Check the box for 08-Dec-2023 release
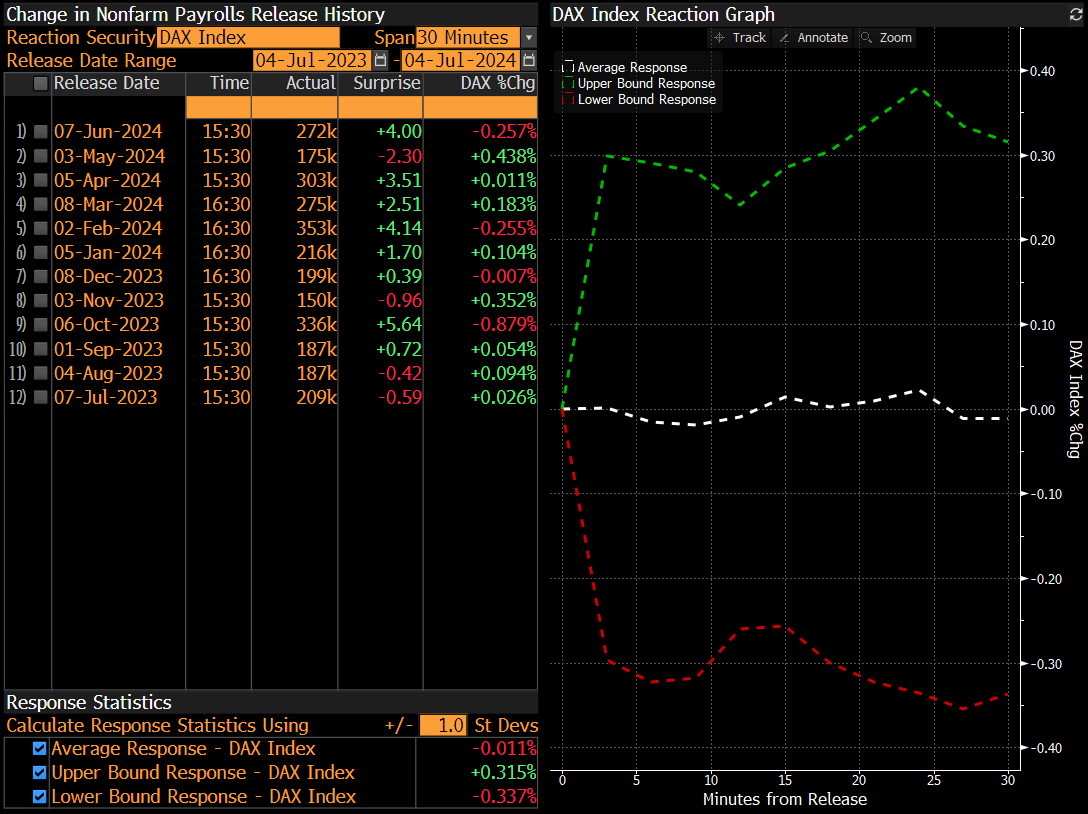This screenshot has height=814, width=1088. (41, 276)
